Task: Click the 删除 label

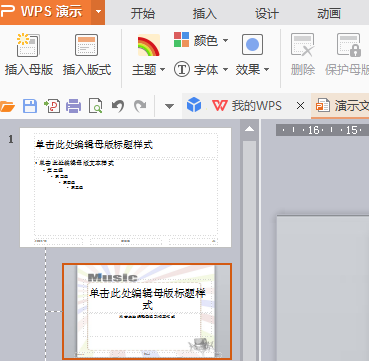Action: pos(303,70)
